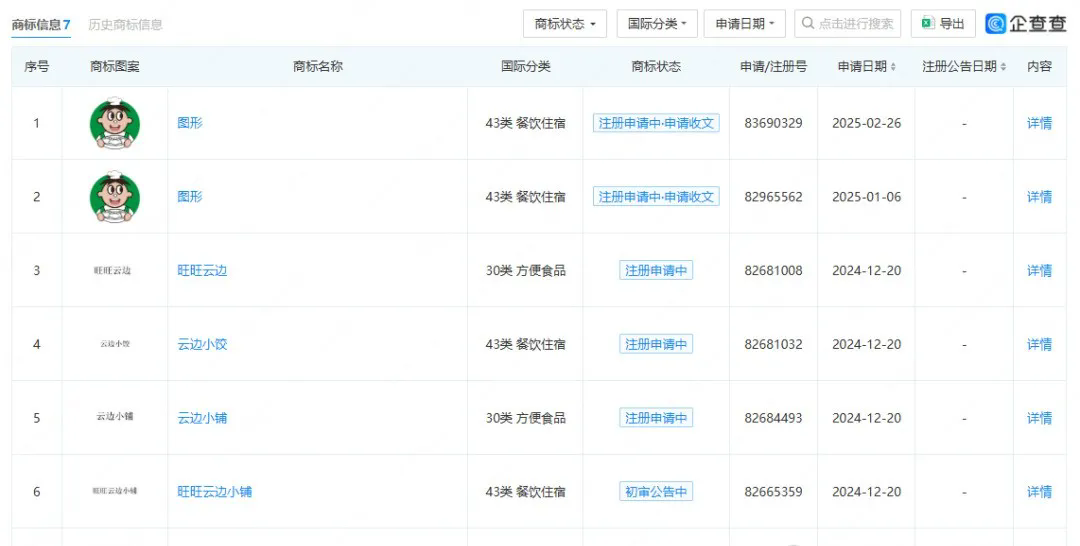Click the 商标状态 column header

tap(656, 67)
